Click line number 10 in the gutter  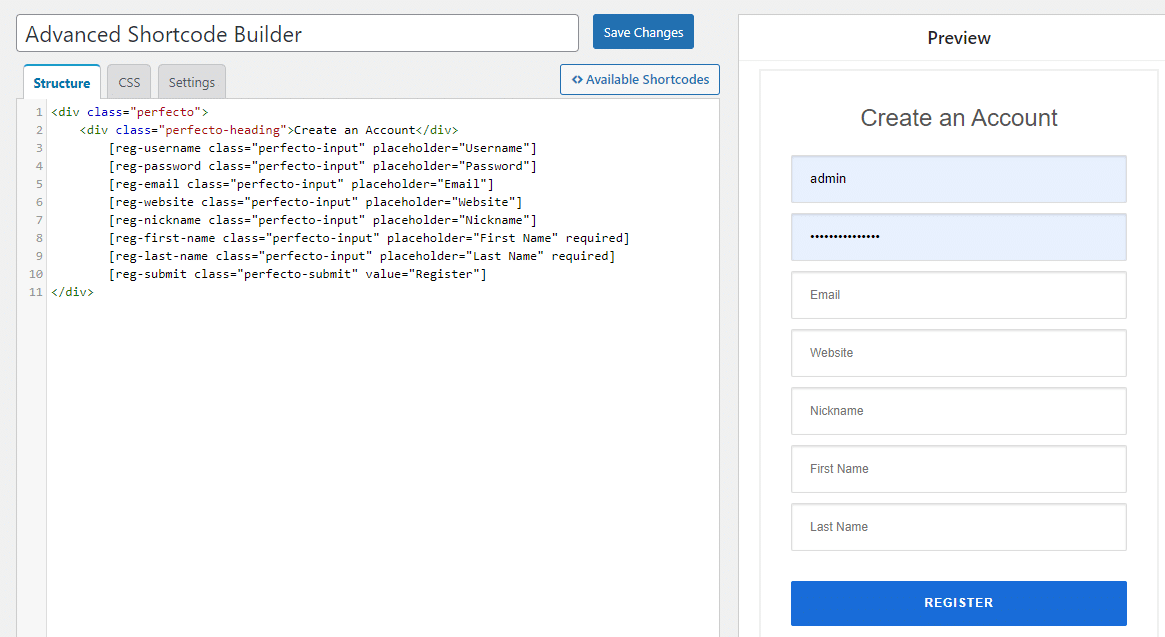36,274
